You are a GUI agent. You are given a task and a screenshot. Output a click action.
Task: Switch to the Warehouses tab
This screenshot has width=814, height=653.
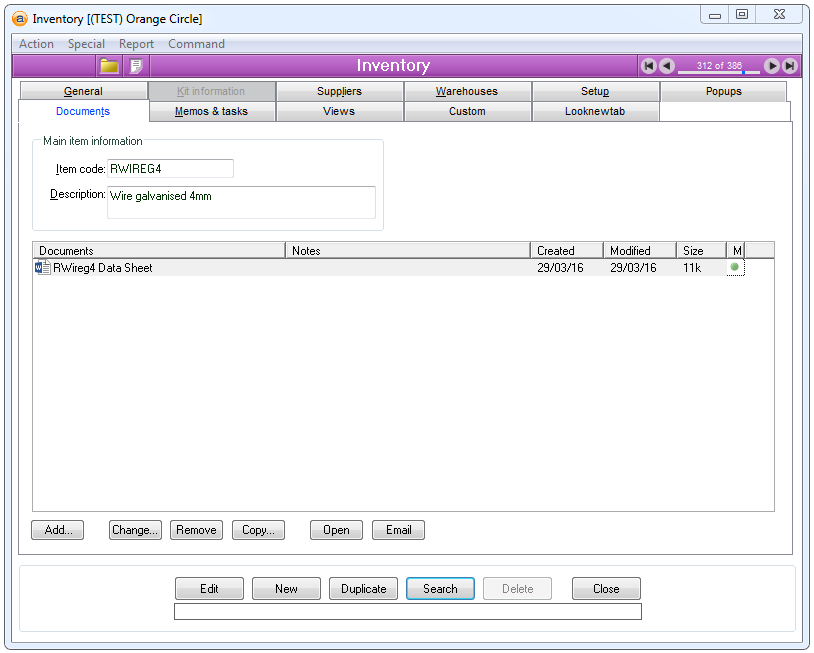466,91
